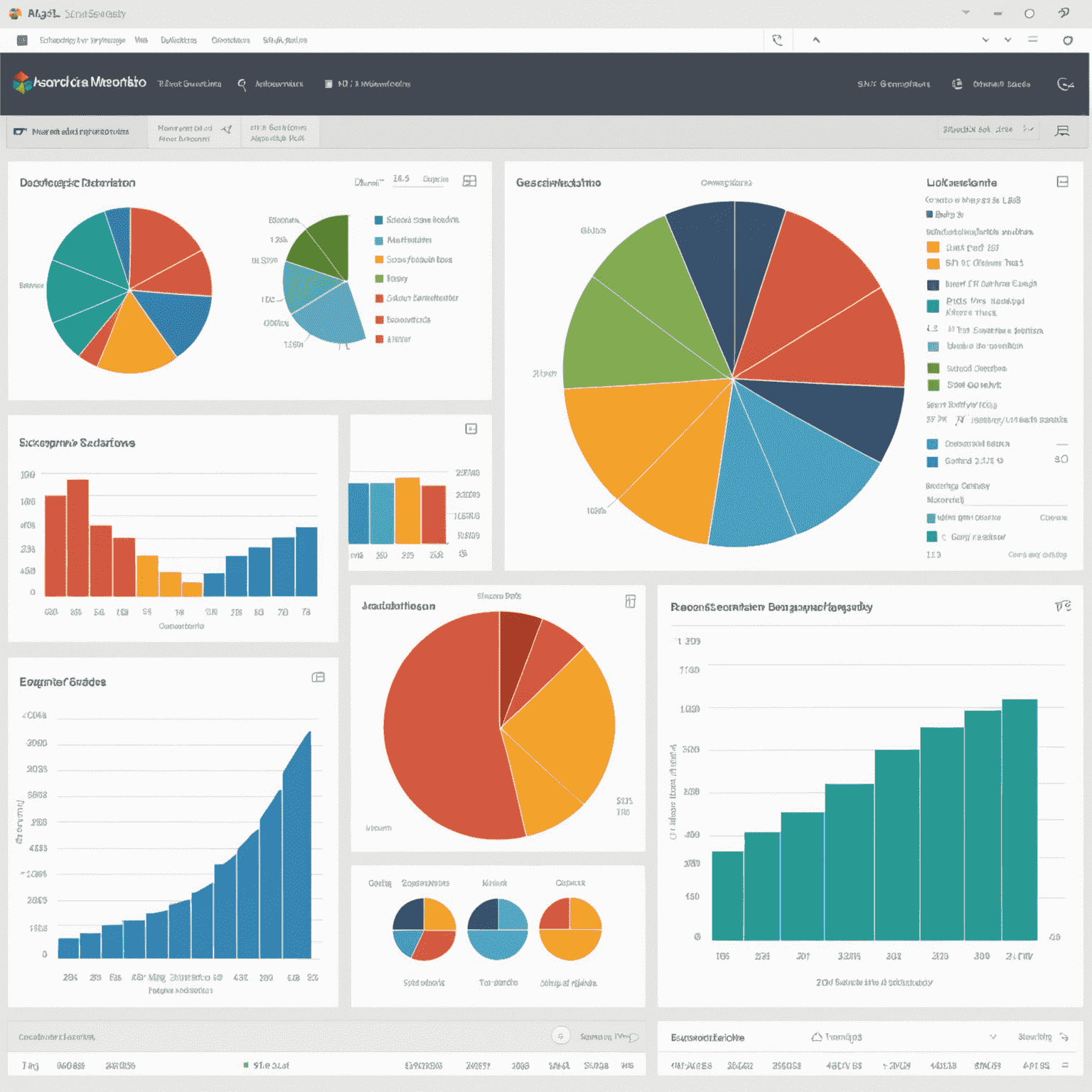This screenshot has width=1092, height=1092.
Task: Click the list icon at sub-toolbar right end
Action: 1062,131
